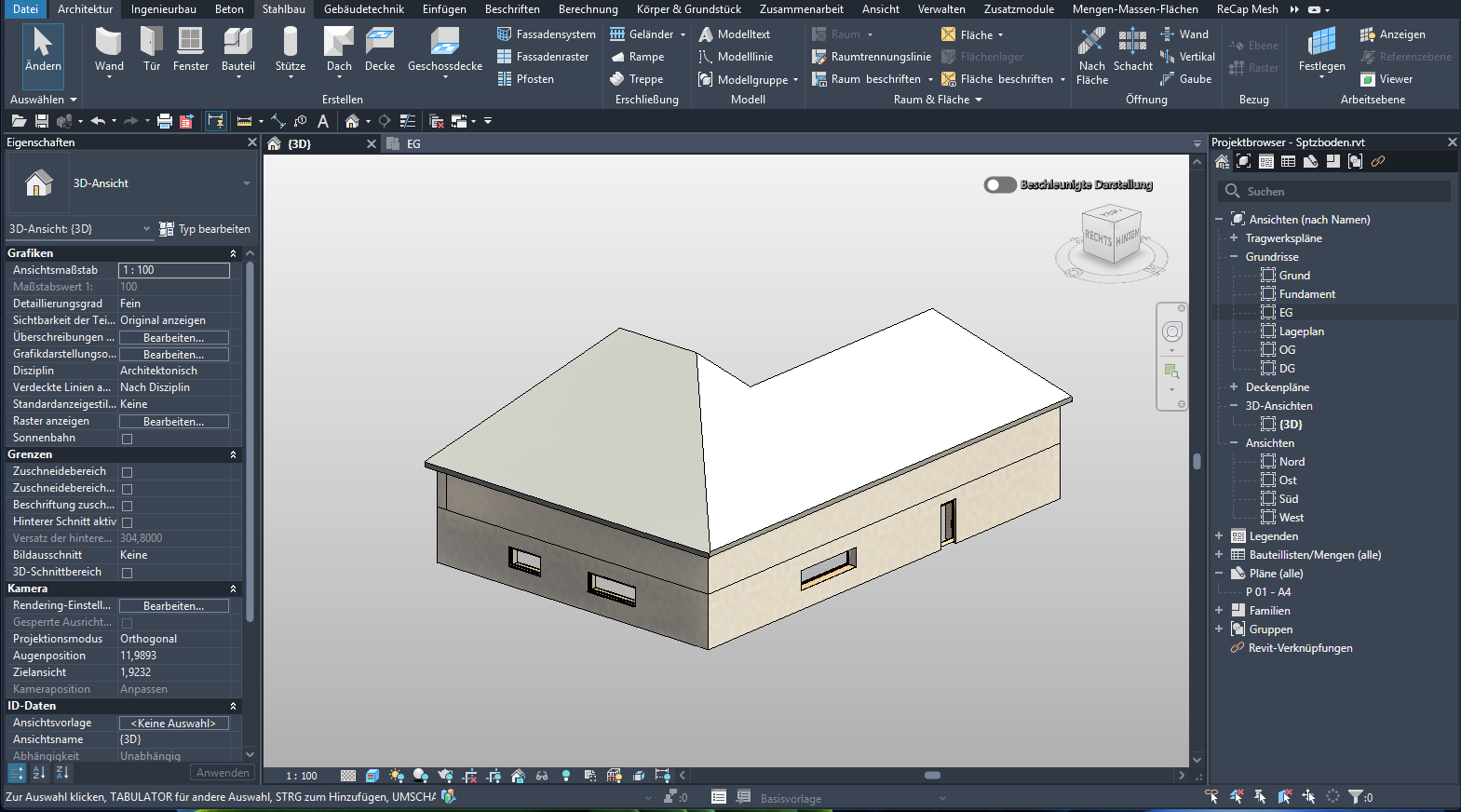Click Bearbeiten for Rendering-Einstellungen
The height and width of the screenshot is (812, 1461).
click(x=174, y=606)
